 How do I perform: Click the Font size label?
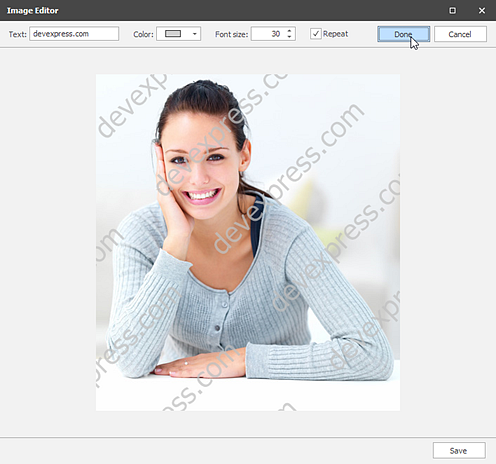[231, 34]
